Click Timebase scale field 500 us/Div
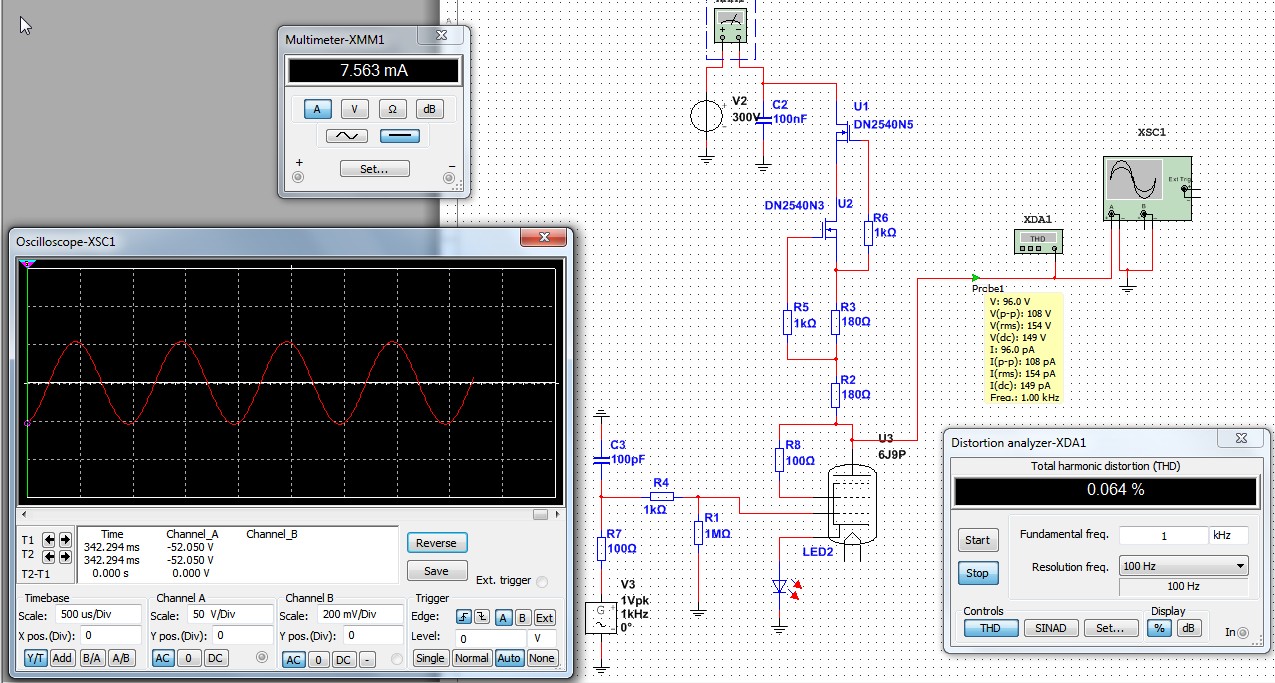 [98, 614]
